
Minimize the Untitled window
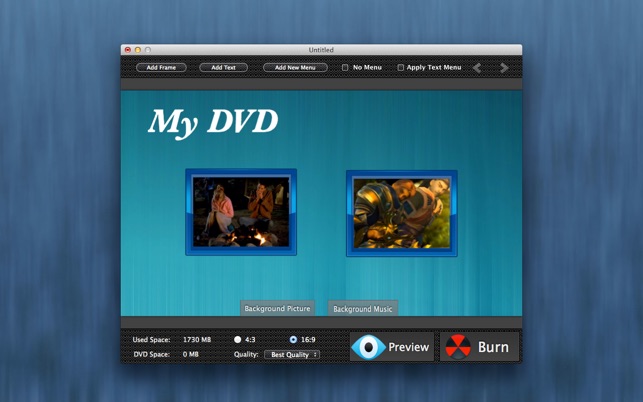coord(138,50)
